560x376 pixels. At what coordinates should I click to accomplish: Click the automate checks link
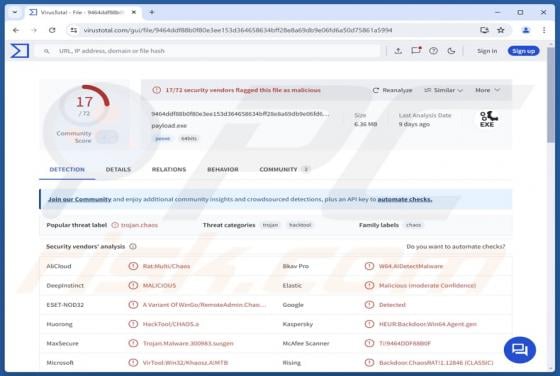405,199
